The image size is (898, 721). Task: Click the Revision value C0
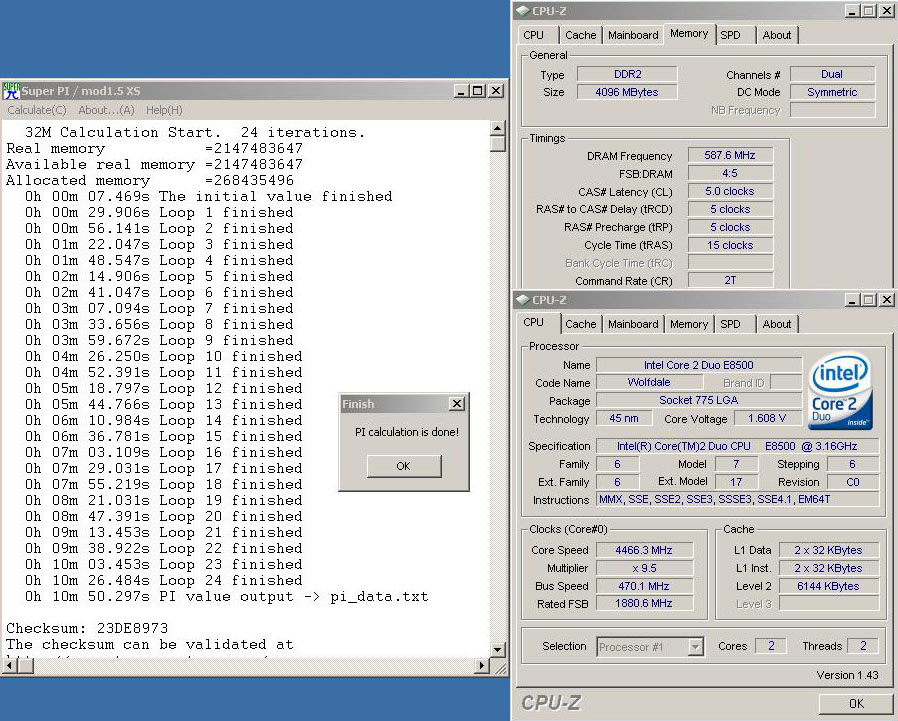pyautogui.click(x=853, y=482)
